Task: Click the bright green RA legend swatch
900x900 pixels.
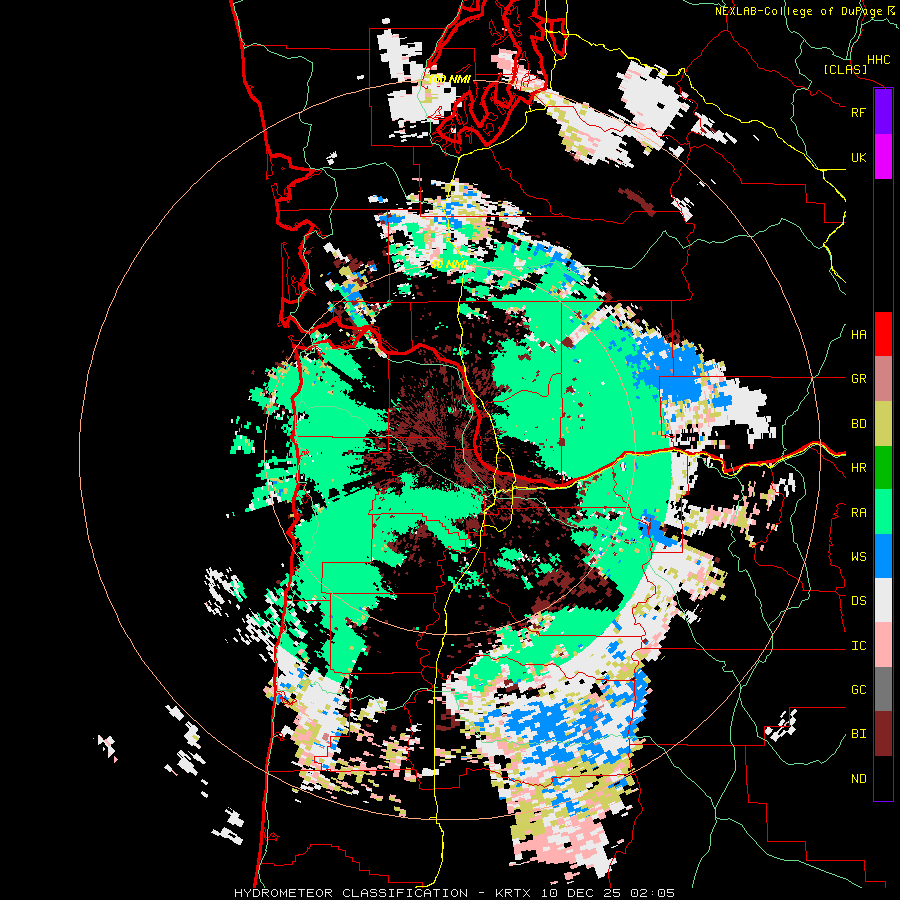Action: pos(883,511)
